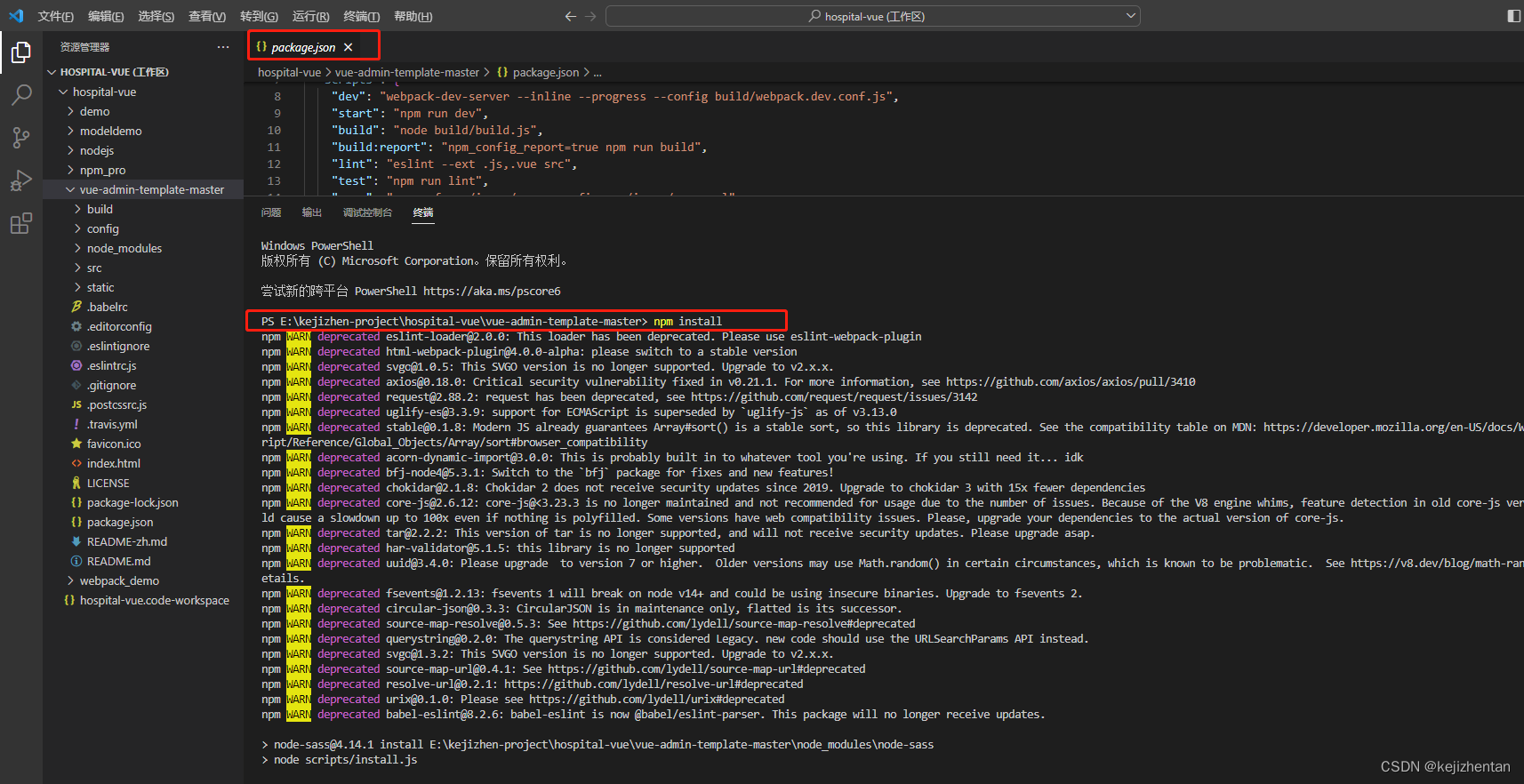
Task: Open the command center dropdown arrow
Action: pyautogui.click(x=1131, y=16)
